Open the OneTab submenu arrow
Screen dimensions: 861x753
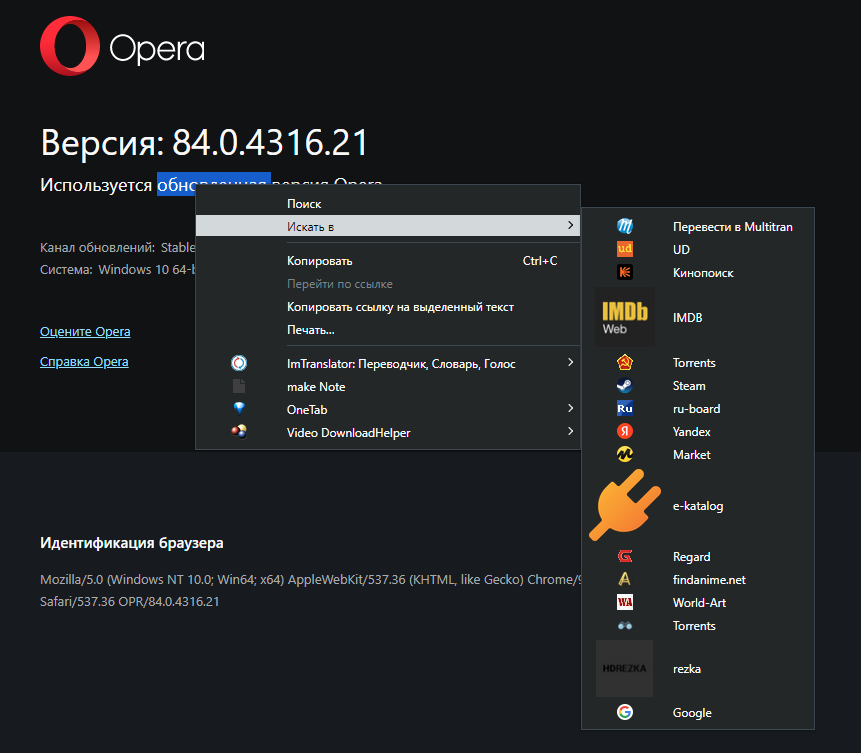coord(571,408)
